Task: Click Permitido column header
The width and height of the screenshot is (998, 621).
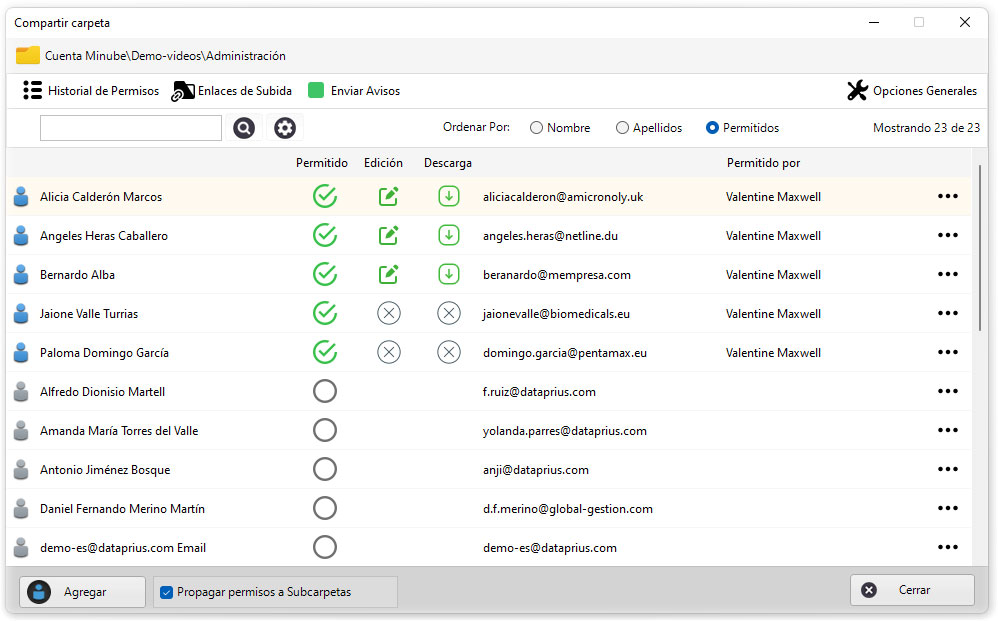Action: coord(321,163)
